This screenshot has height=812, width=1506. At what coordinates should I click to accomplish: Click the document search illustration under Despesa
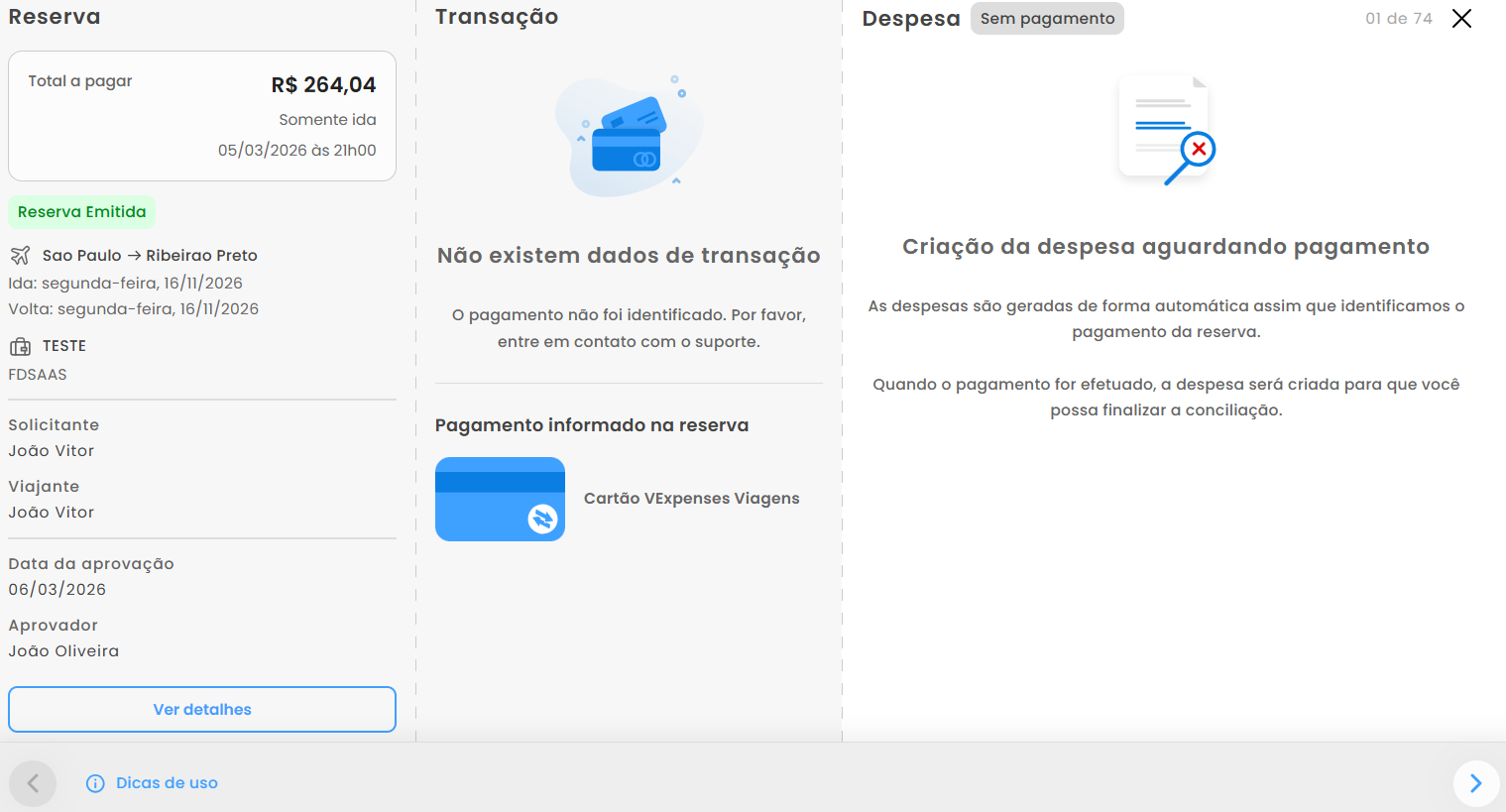[1166, 130]
